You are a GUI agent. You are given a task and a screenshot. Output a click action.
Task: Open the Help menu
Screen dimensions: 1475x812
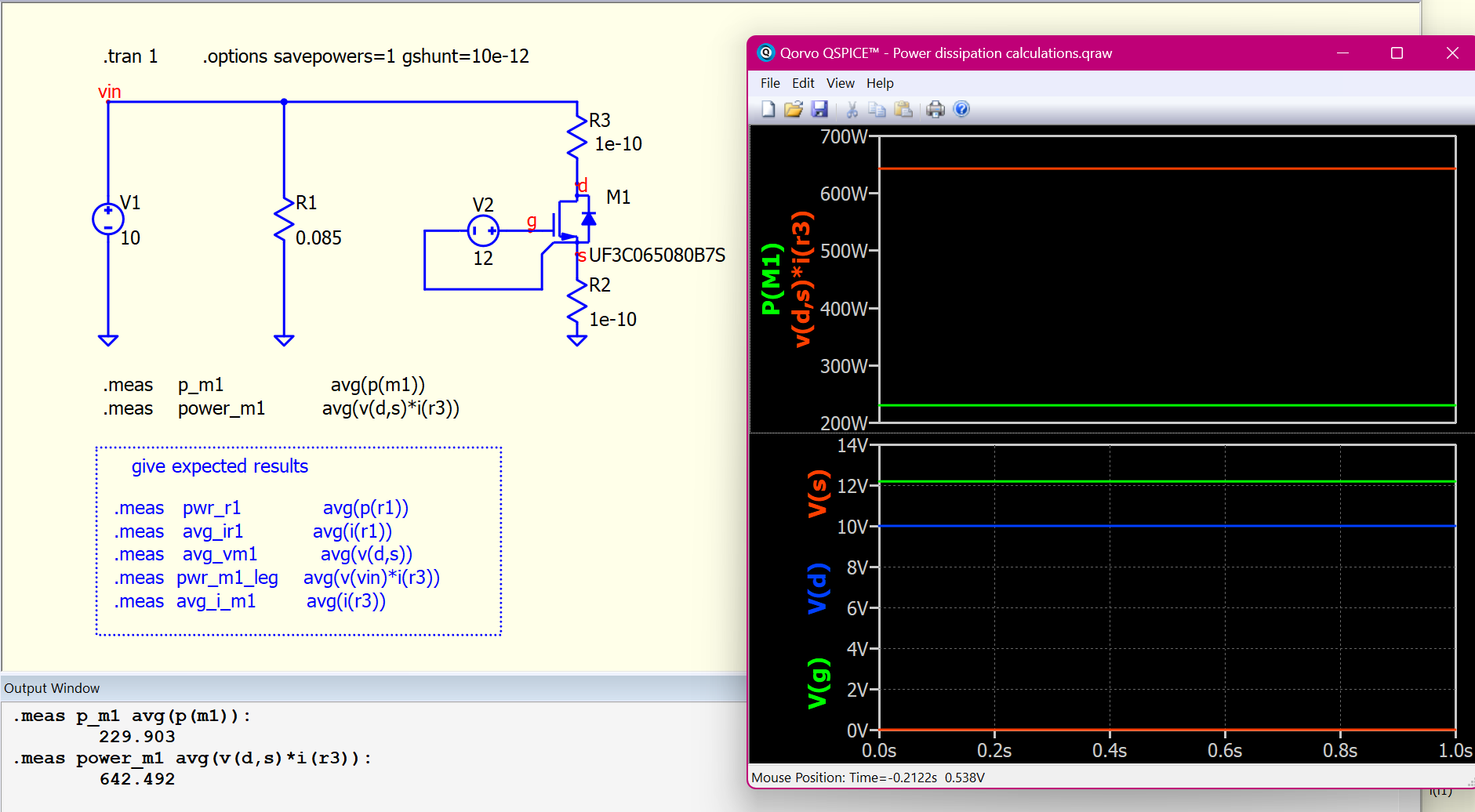point(879,83)
